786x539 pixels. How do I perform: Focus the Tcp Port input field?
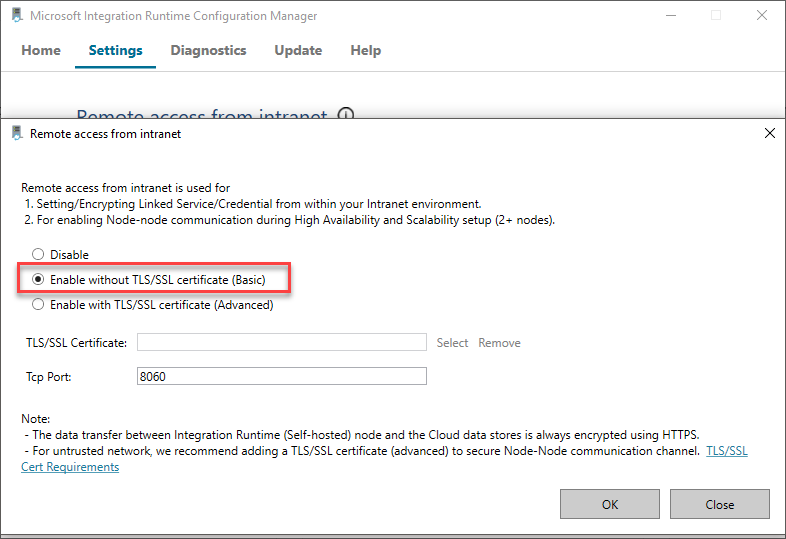[281, 376]
